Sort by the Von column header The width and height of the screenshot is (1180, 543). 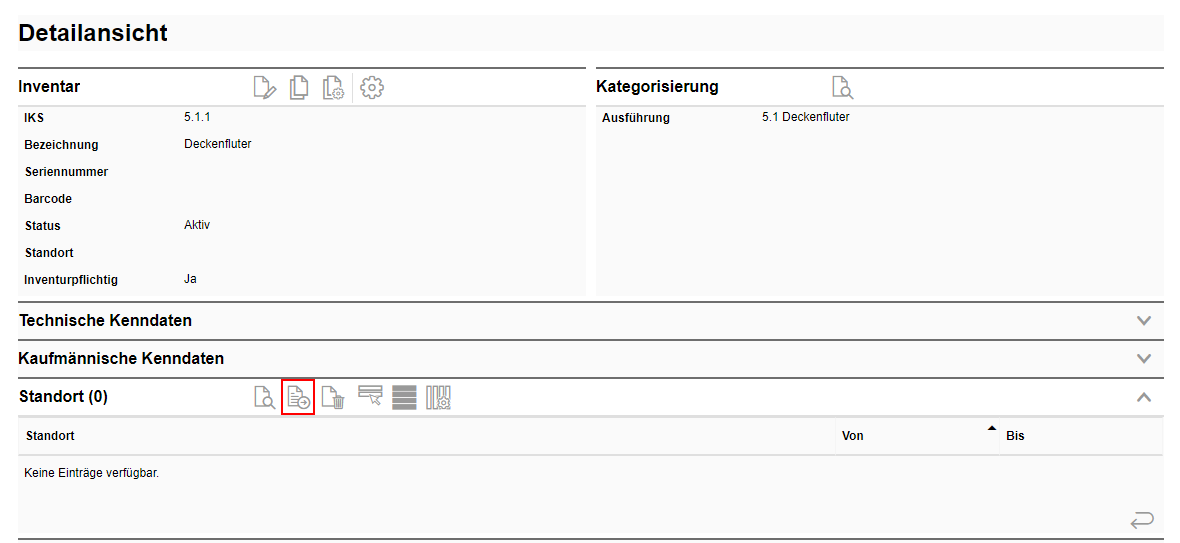pyautogui.click(x=917, y=436)
